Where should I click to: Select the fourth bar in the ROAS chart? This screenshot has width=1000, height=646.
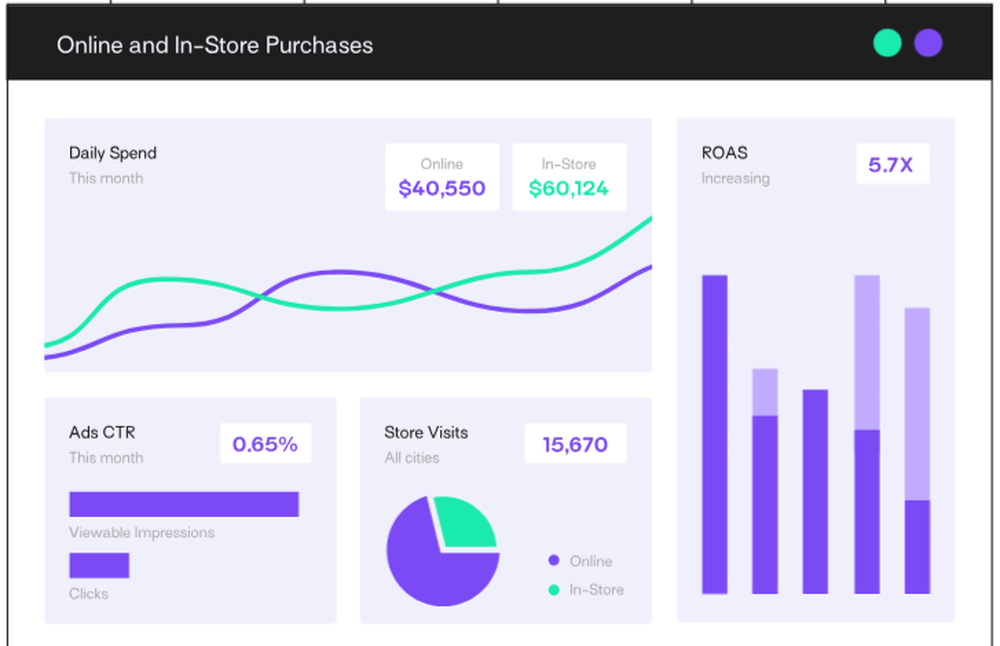[867, 434]
